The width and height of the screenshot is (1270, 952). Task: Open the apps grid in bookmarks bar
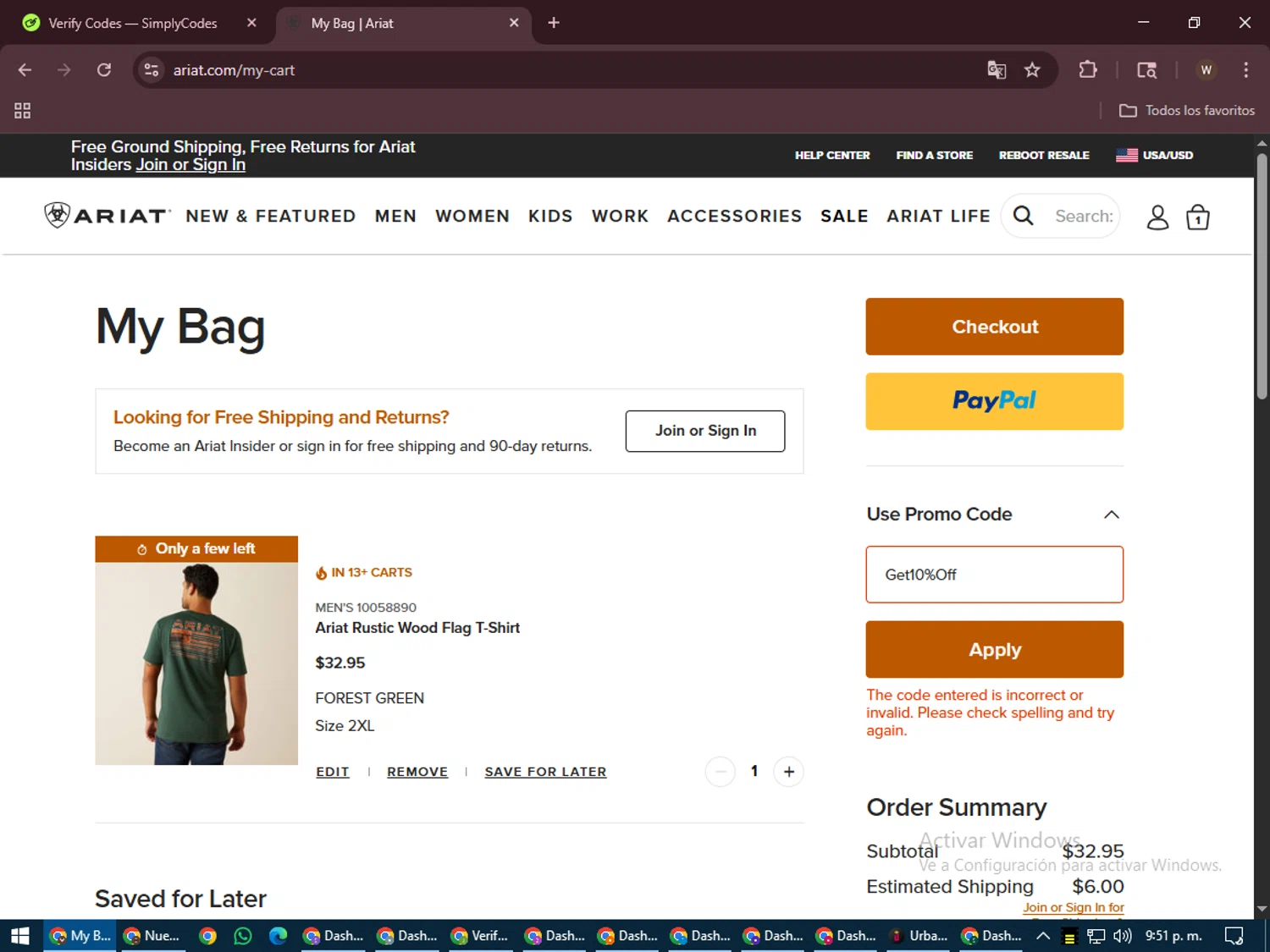click(23, 111)
